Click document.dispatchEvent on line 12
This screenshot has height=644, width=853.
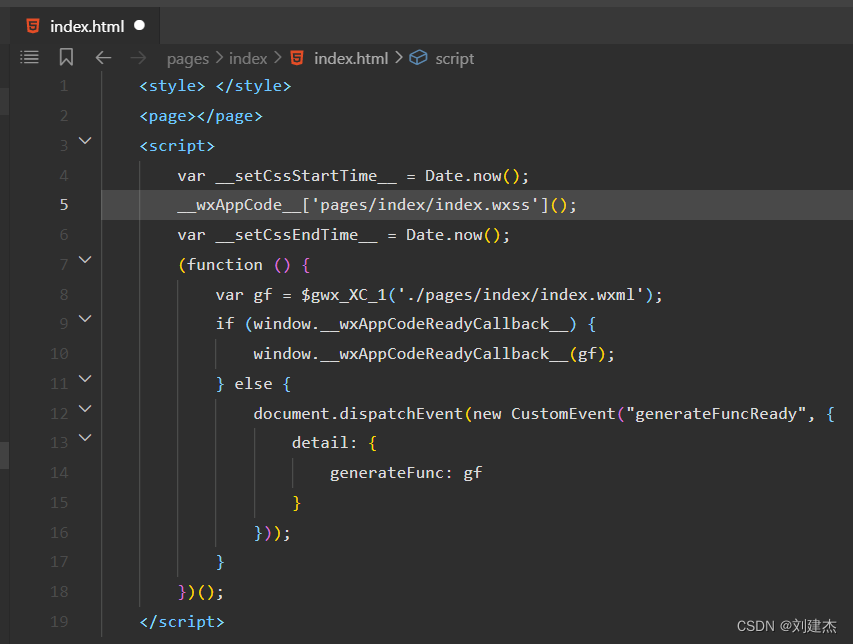(x=358, y=414)
